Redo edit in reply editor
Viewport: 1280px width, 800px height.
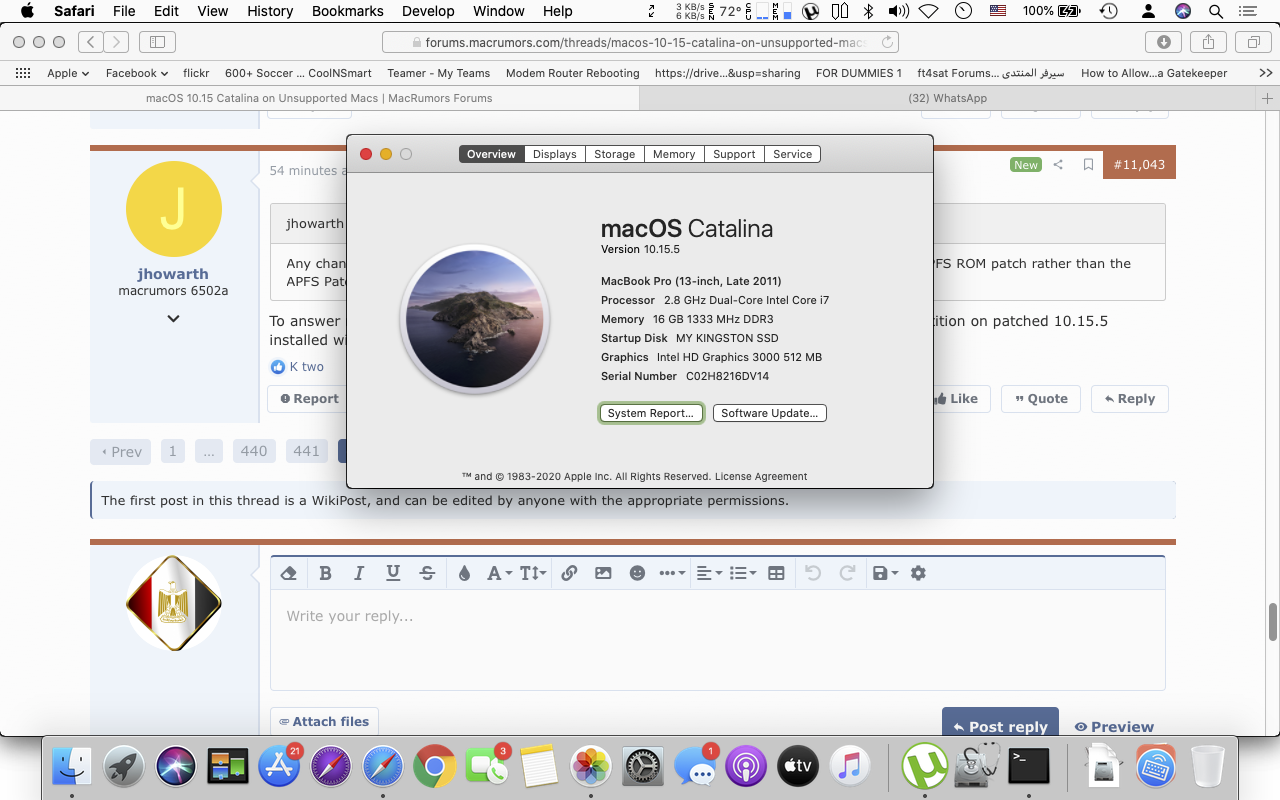(x=847, y=573)
